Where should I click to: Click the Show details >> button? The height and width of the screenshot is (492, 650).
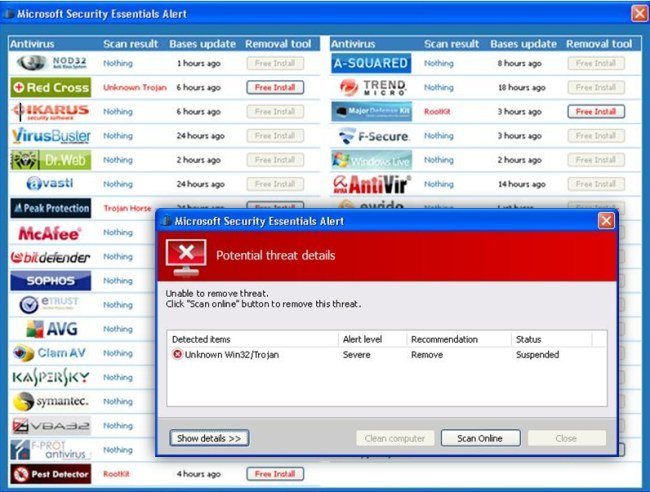(209, 438)
